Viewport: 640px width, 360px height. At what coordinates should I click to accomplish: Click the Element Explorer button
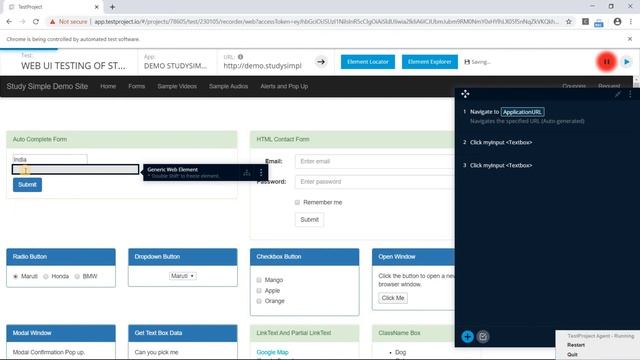[430, 62]
